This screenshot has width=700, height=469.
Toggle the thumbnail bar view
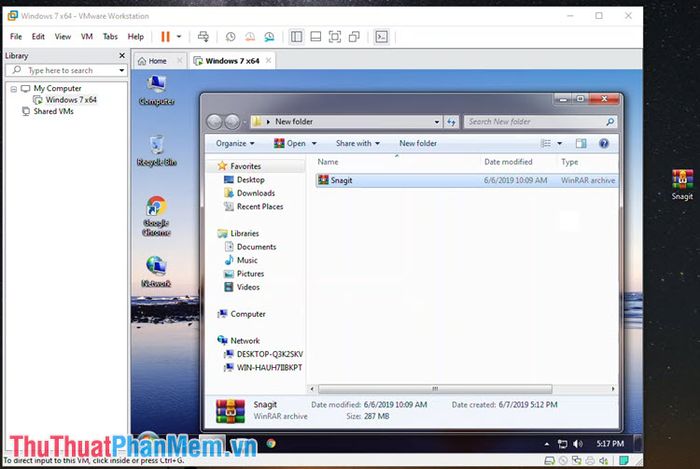(x=316, y=37)
